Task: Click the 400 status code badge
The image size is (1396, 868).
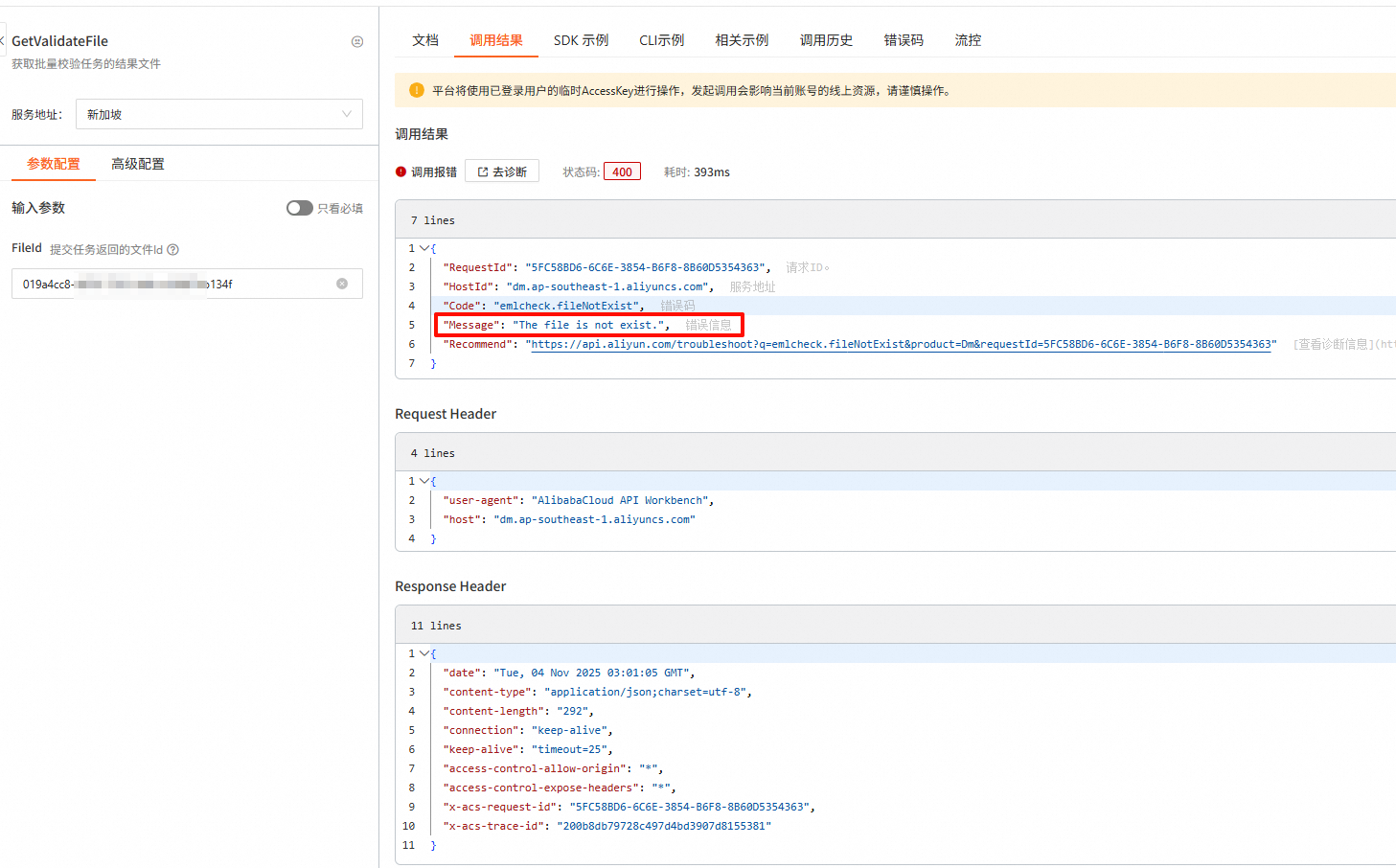Action: tap(622, 172)
